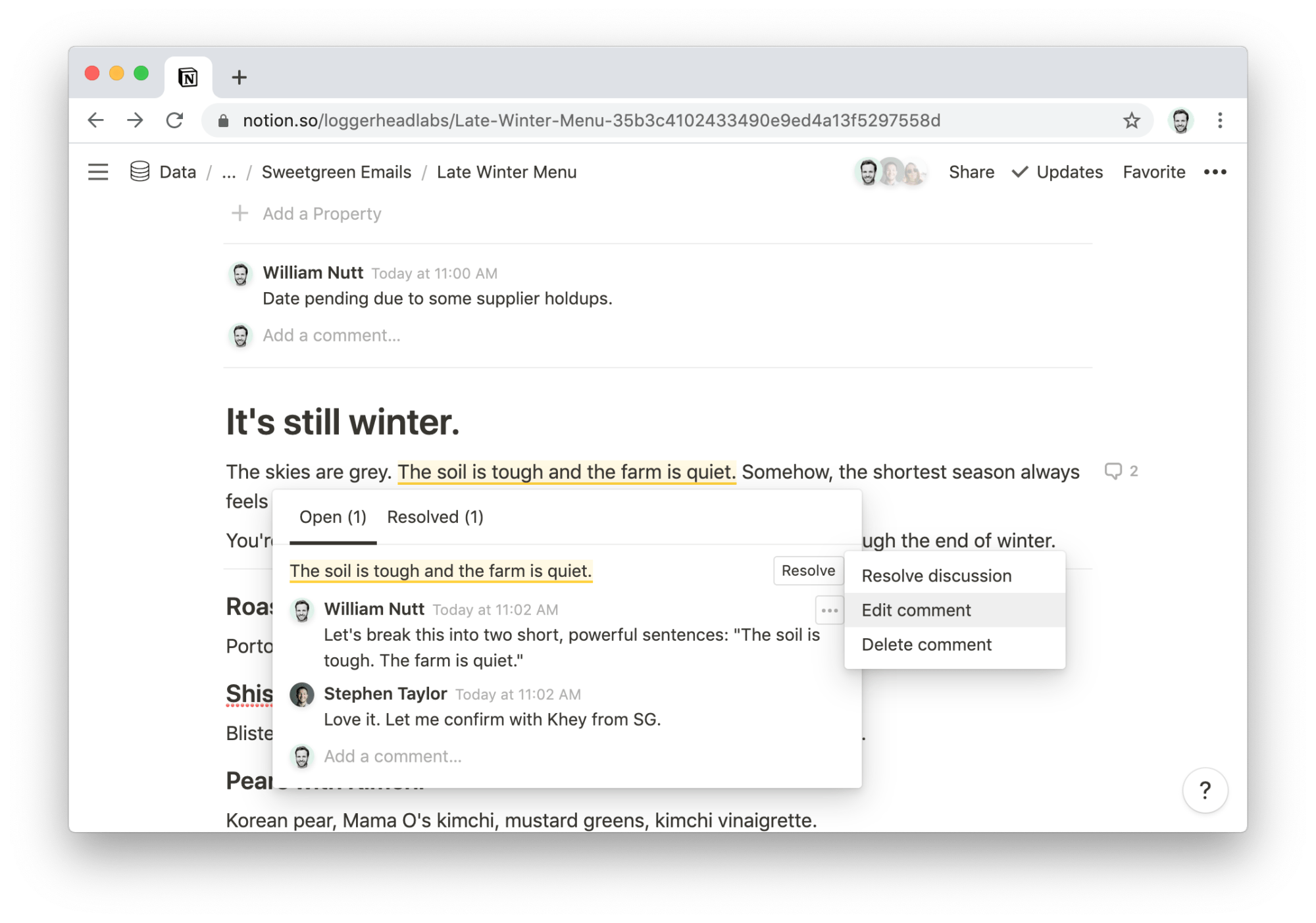Image resolution: width=1316 pixels, height=923 pixels.
Task: Click plus icon next to Add a Property
Action: [x=240, y=213]
